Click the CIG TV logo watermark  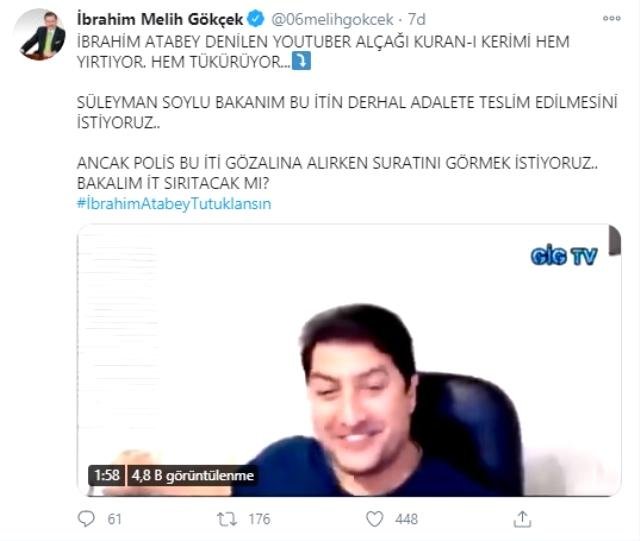tap(564, 256)
